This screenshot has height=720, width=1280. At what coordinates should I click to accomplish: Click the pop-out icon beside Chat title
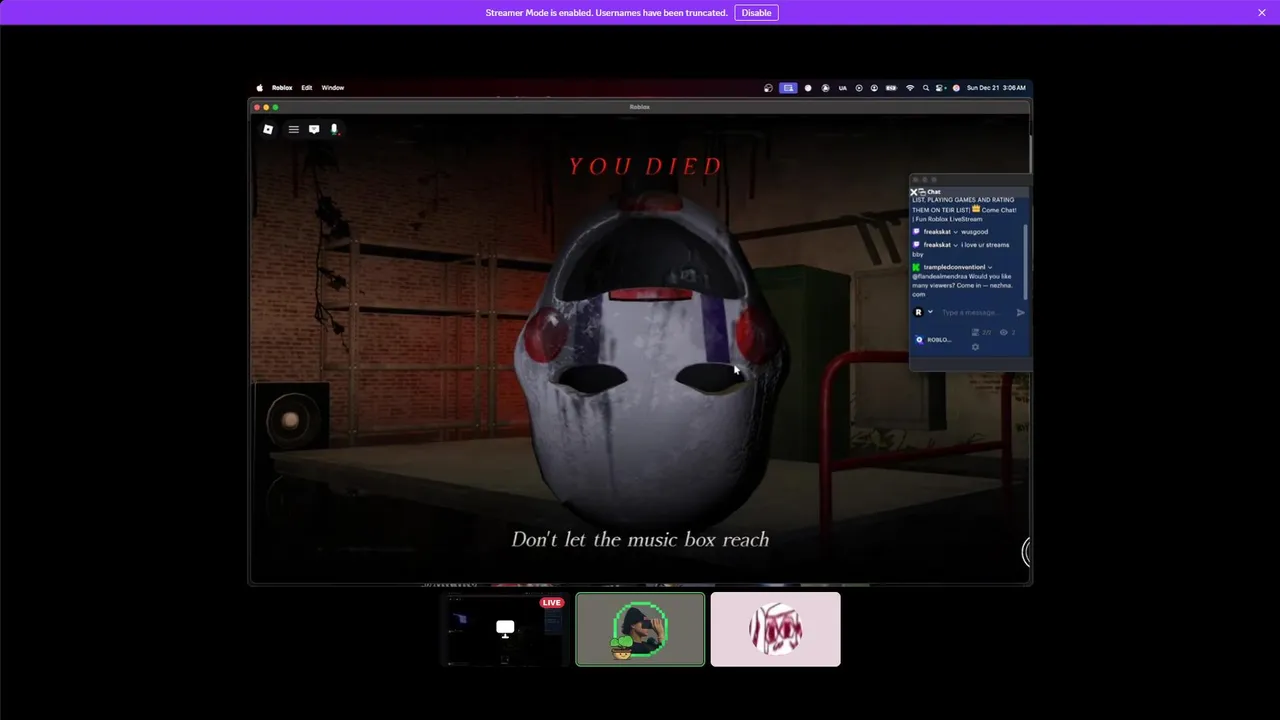[921, 192]
